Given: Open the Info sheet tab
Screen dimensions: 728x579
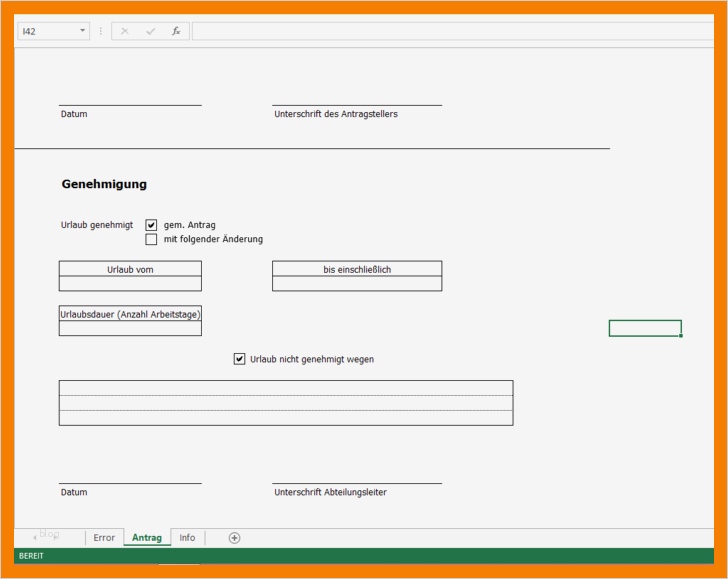Looking at the screenshot, I should [187, 538].
